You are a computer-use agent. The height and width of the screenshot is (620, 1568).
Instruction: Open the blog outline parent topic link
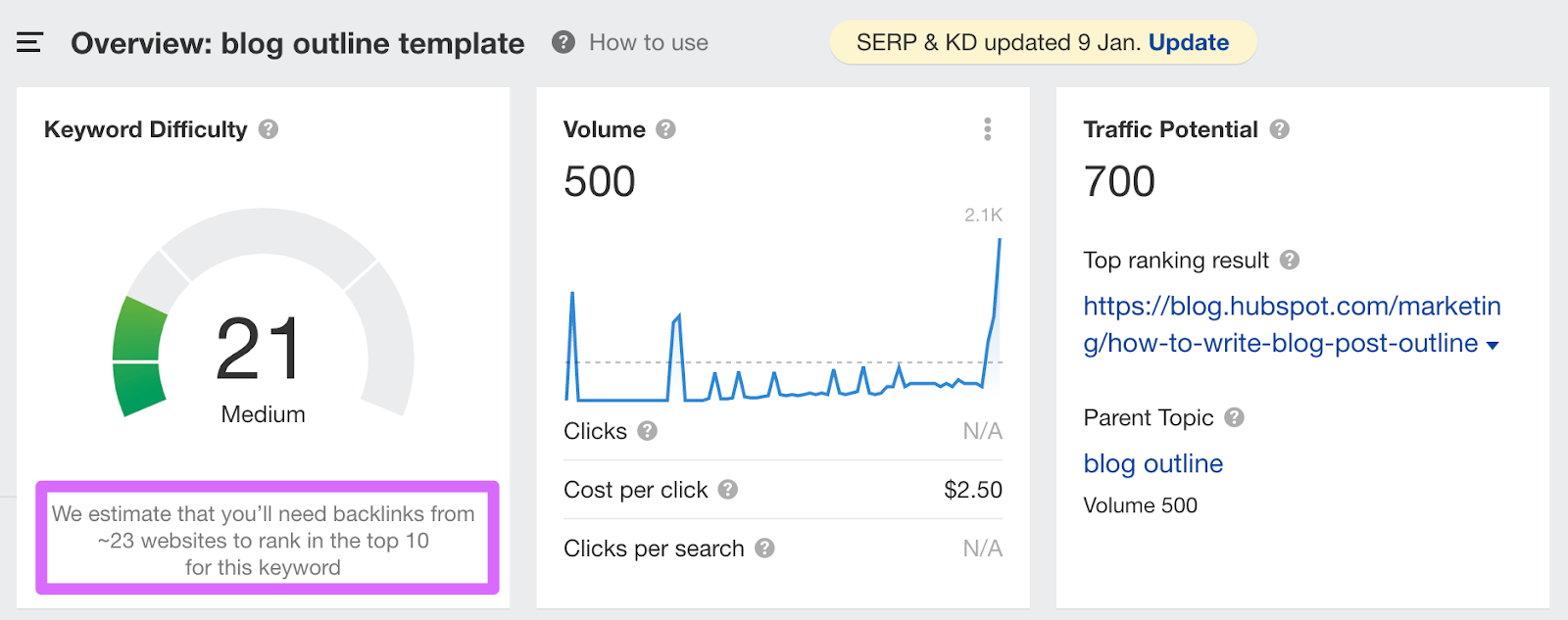(1153, 463)
